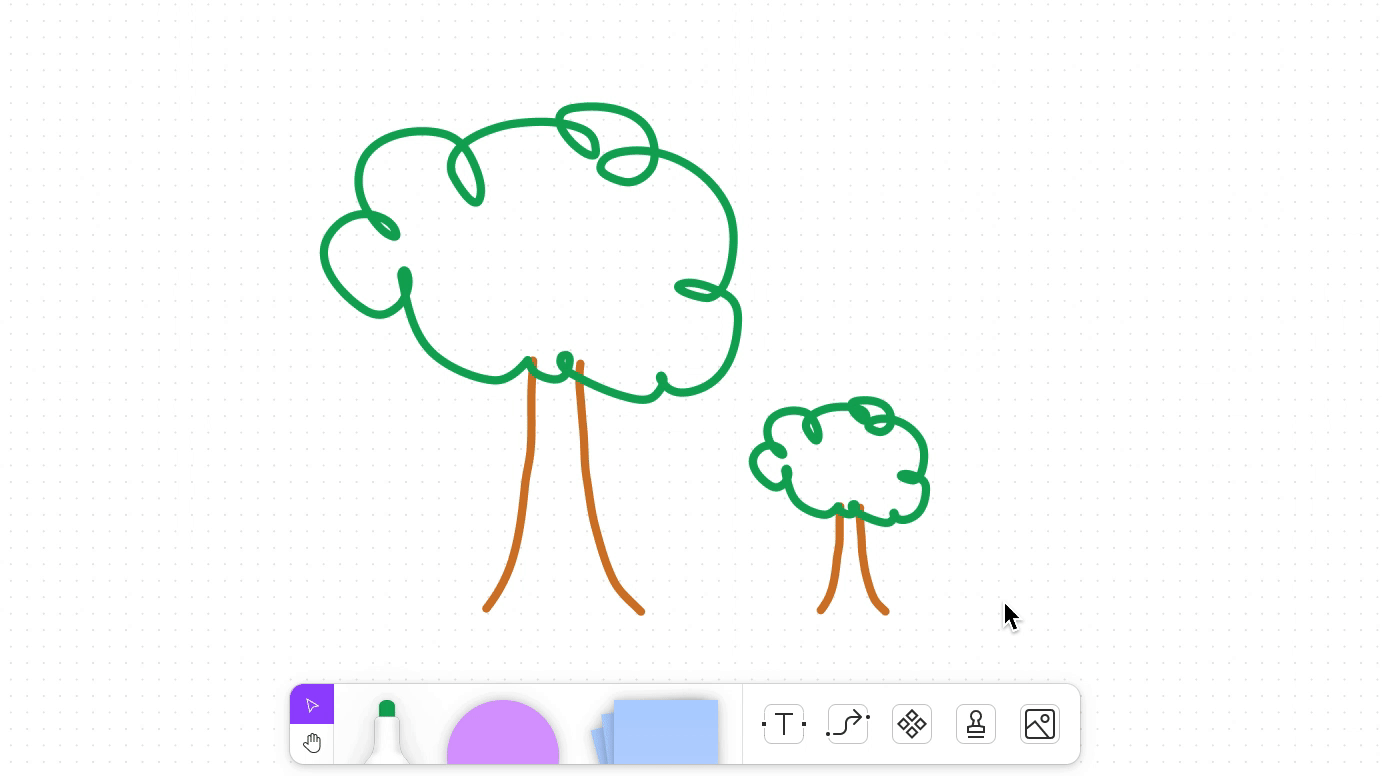Viewport: 1382px width, 776px height.
Task: Activate the Text tool
Action: (784, 724)
